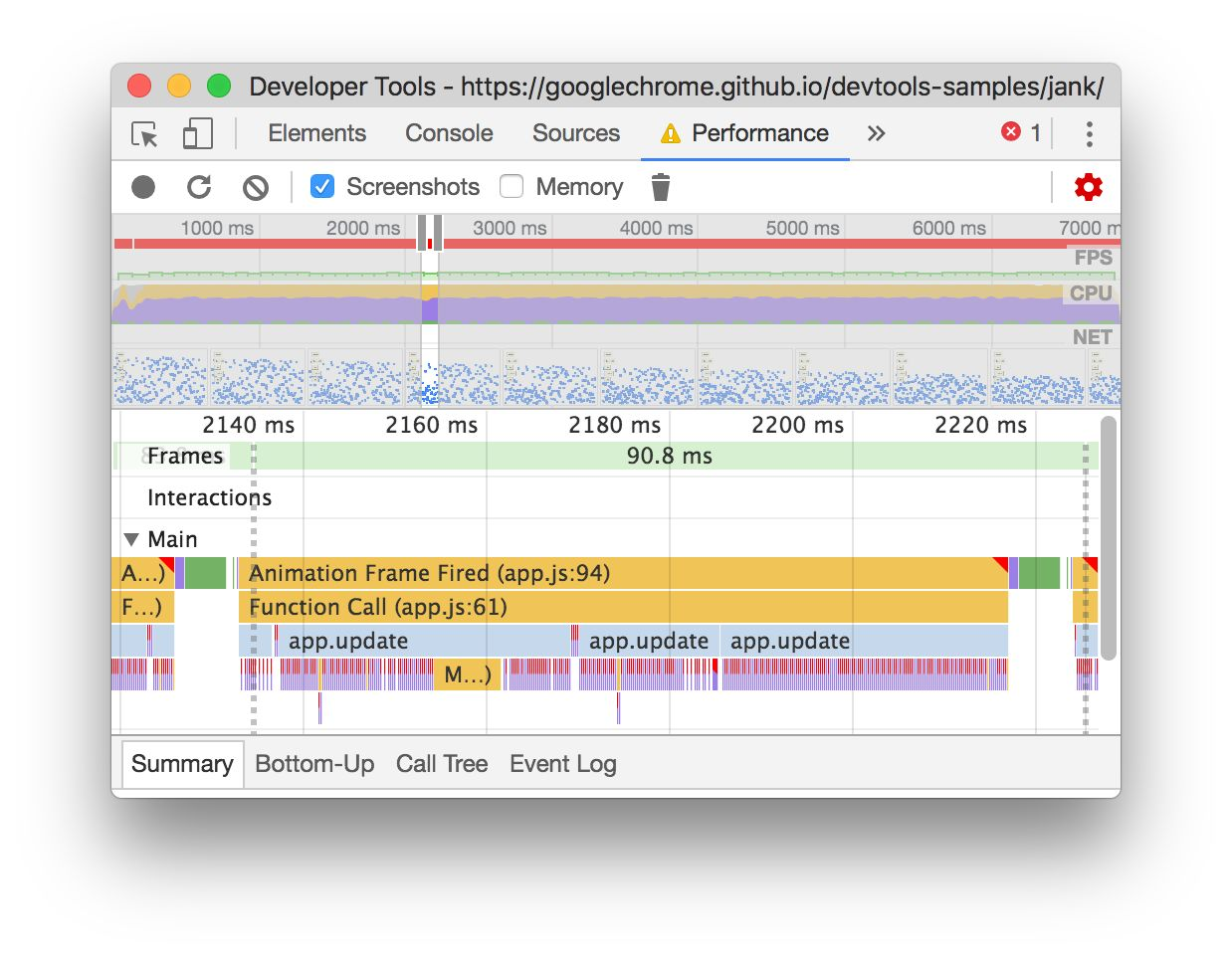Image resolution: width=1232 pixels, height=957 pixels.
Task: Click the trash can collect garbage icon
Action: [x=661, y=187]
